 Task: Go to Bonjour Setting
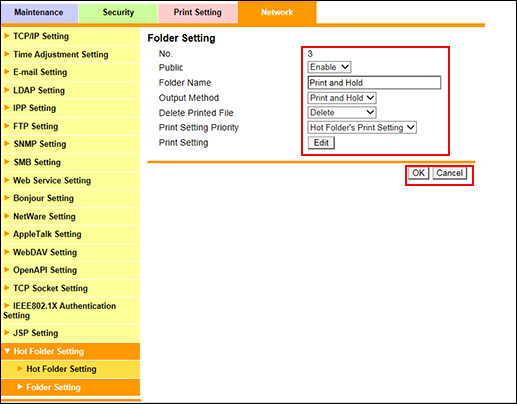pos(70,198)
